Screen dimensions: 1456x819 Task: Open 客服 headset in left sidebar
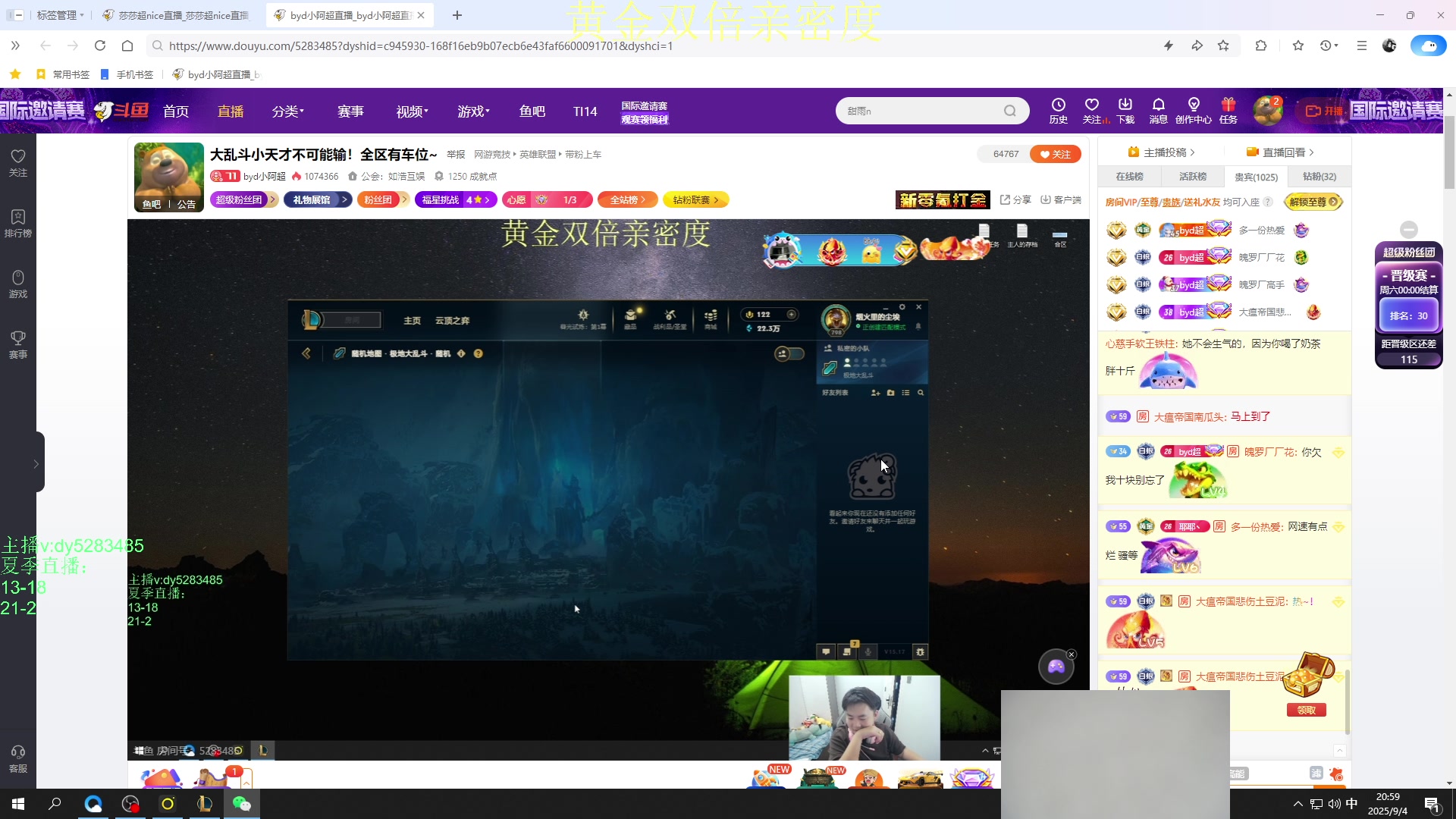click(18, 758)
